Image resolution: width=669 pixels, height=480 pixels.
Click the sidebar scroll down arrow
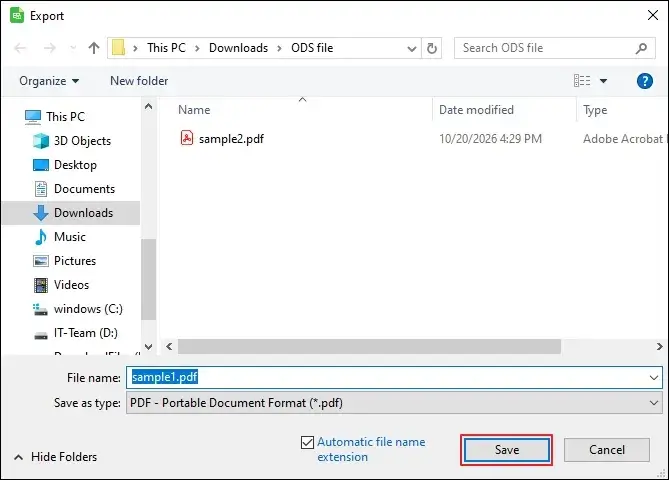tap(148, 347)
